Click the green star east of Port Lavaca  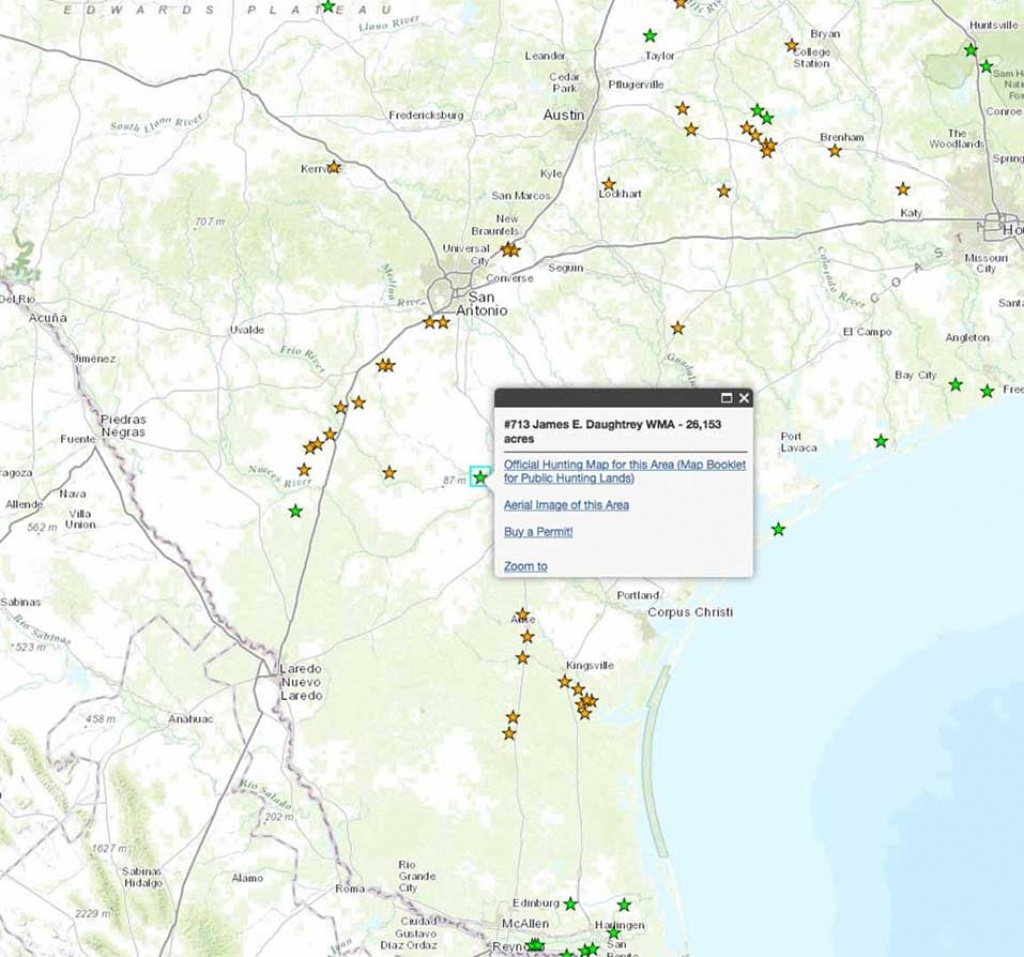(x=881, y=440)
